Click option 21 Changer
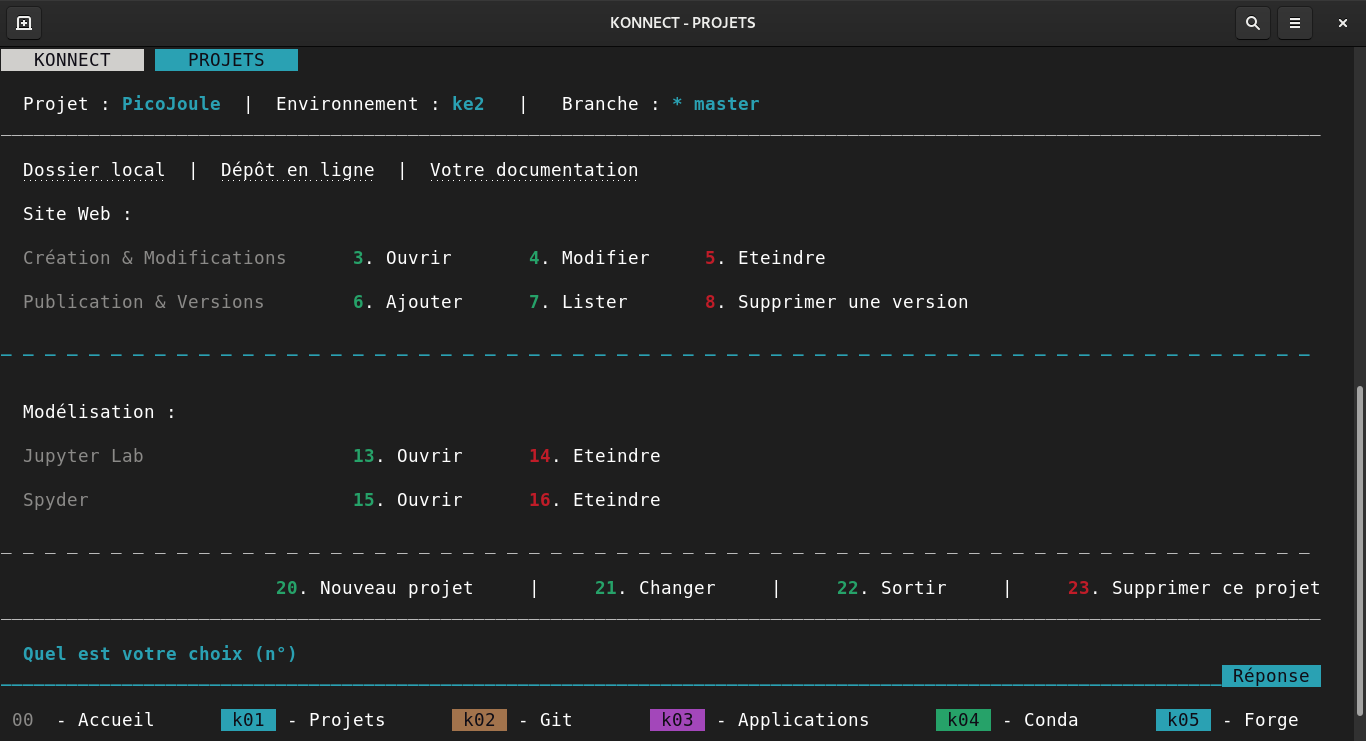 pyautogui.click(x=655, y=588)
